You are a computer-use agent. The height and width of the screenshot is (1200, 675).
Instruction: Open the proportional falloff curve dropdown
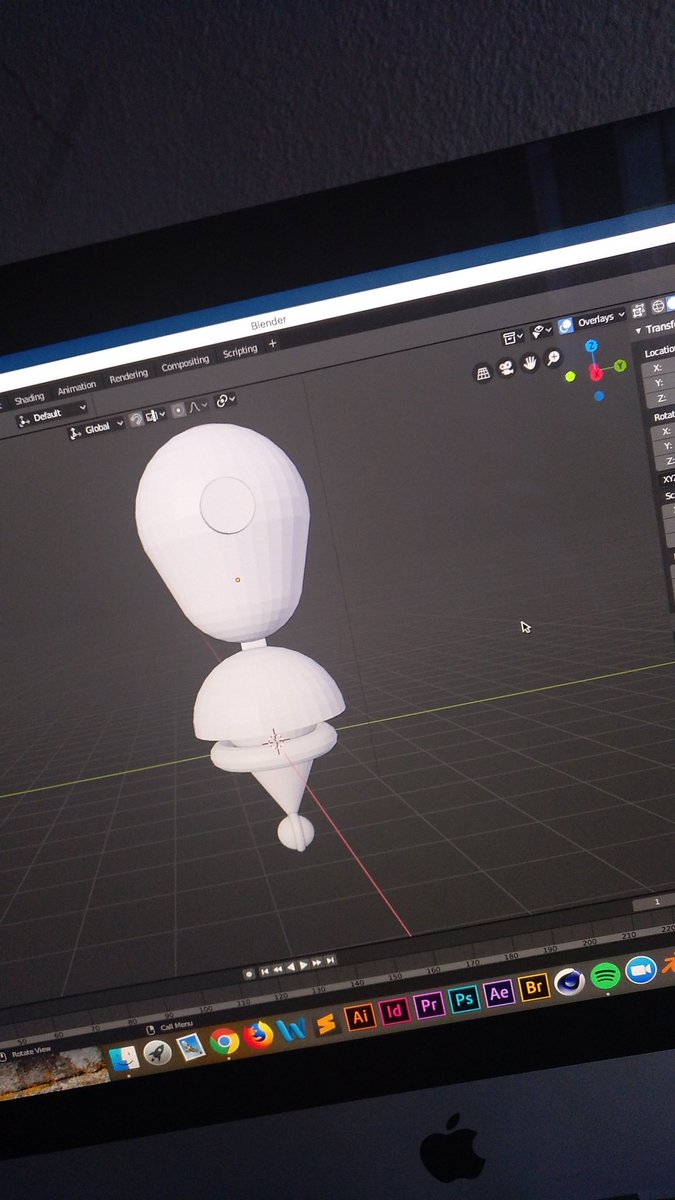(x=199, y=405)
